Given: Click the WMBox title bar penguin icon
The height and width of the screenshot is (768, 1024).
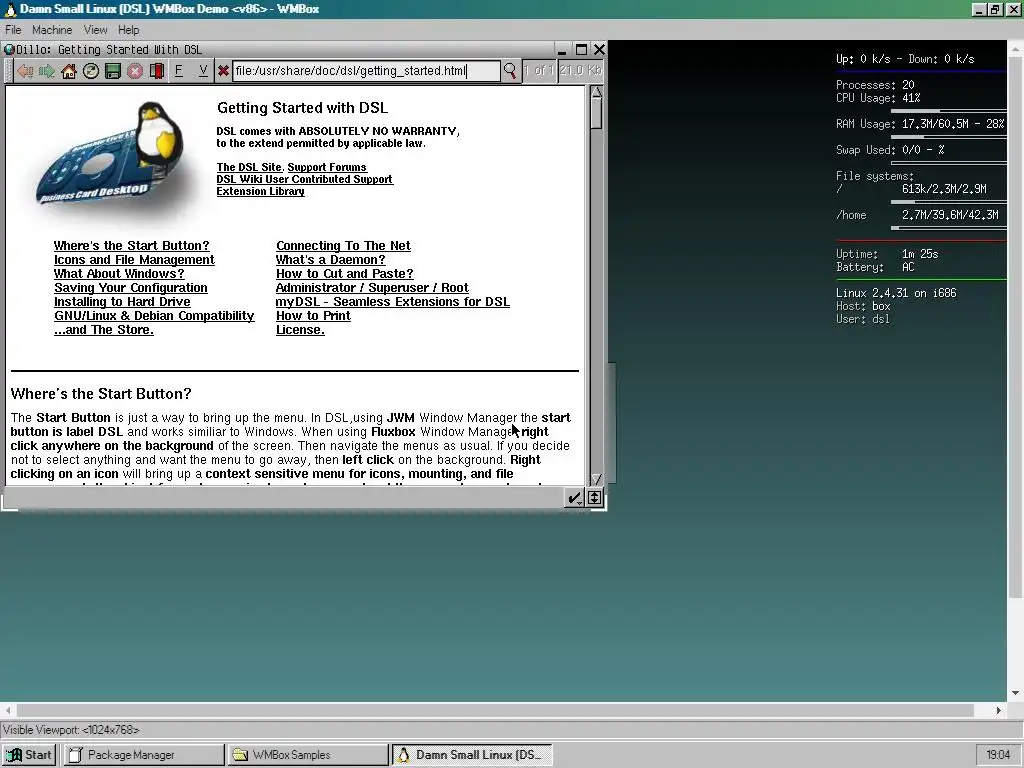Looking at the screenshot, I should pos(10,9).
